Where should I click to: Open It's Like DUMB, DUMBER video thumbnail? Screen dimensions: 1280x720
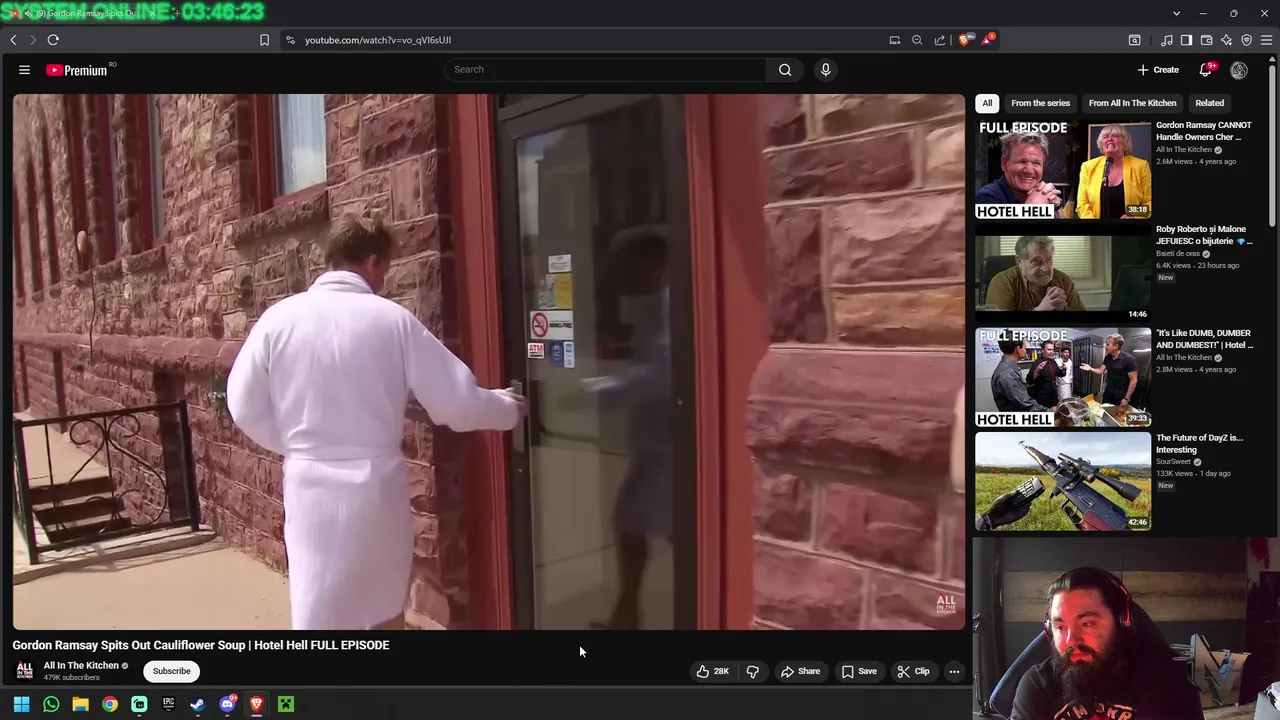[x=1063, y=377]
